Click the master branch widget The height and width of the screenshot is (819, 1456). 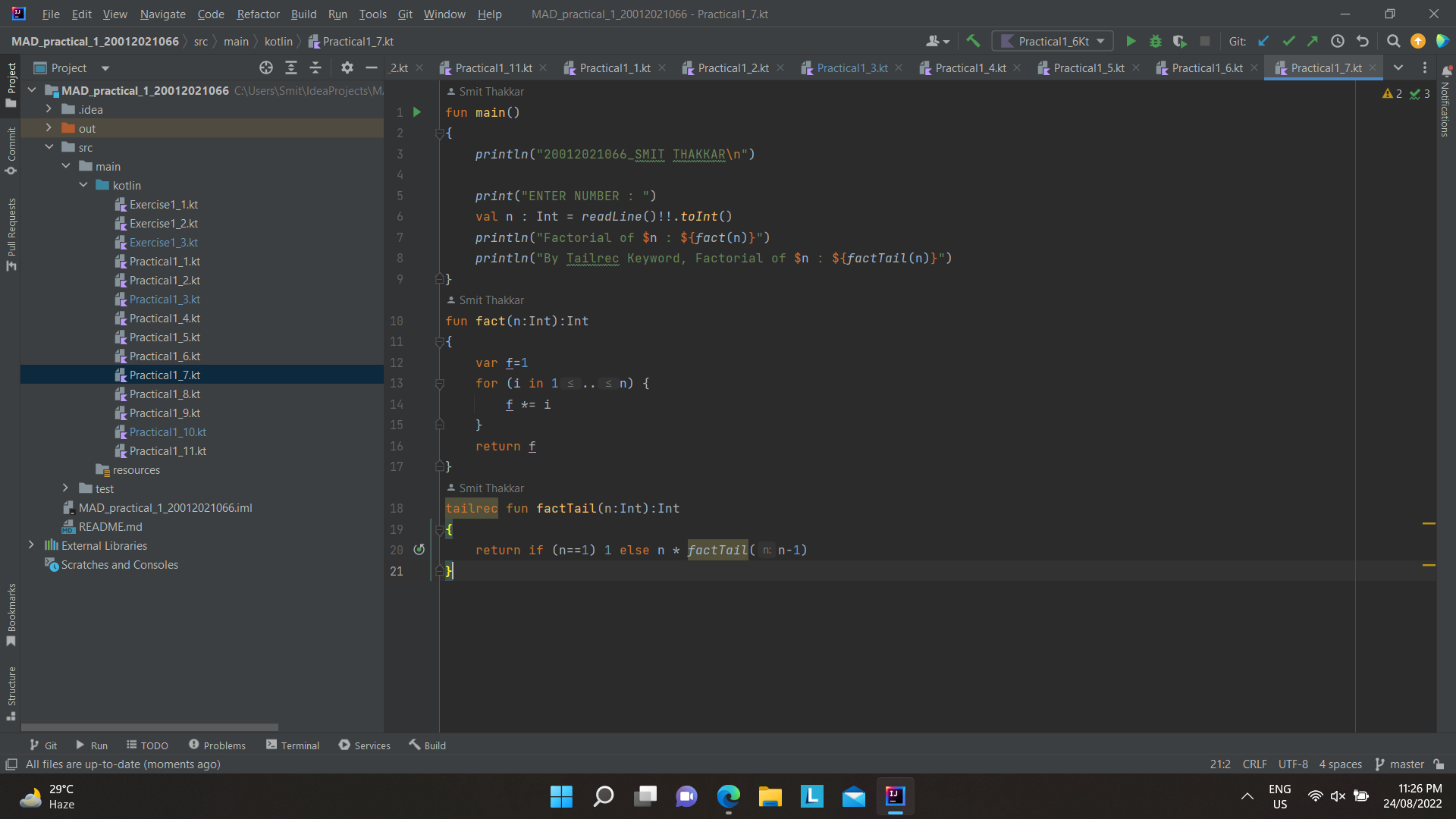1400,764
